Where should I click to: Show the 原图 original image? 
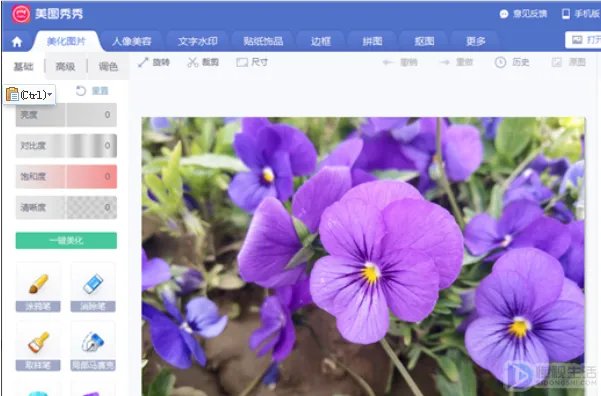tap(568, 62)
